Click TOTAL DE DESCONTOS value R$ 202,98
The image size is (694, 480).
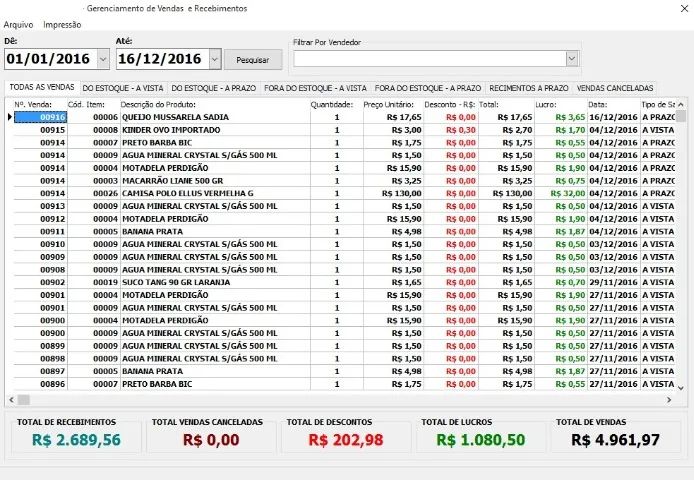tap(346, 440)
